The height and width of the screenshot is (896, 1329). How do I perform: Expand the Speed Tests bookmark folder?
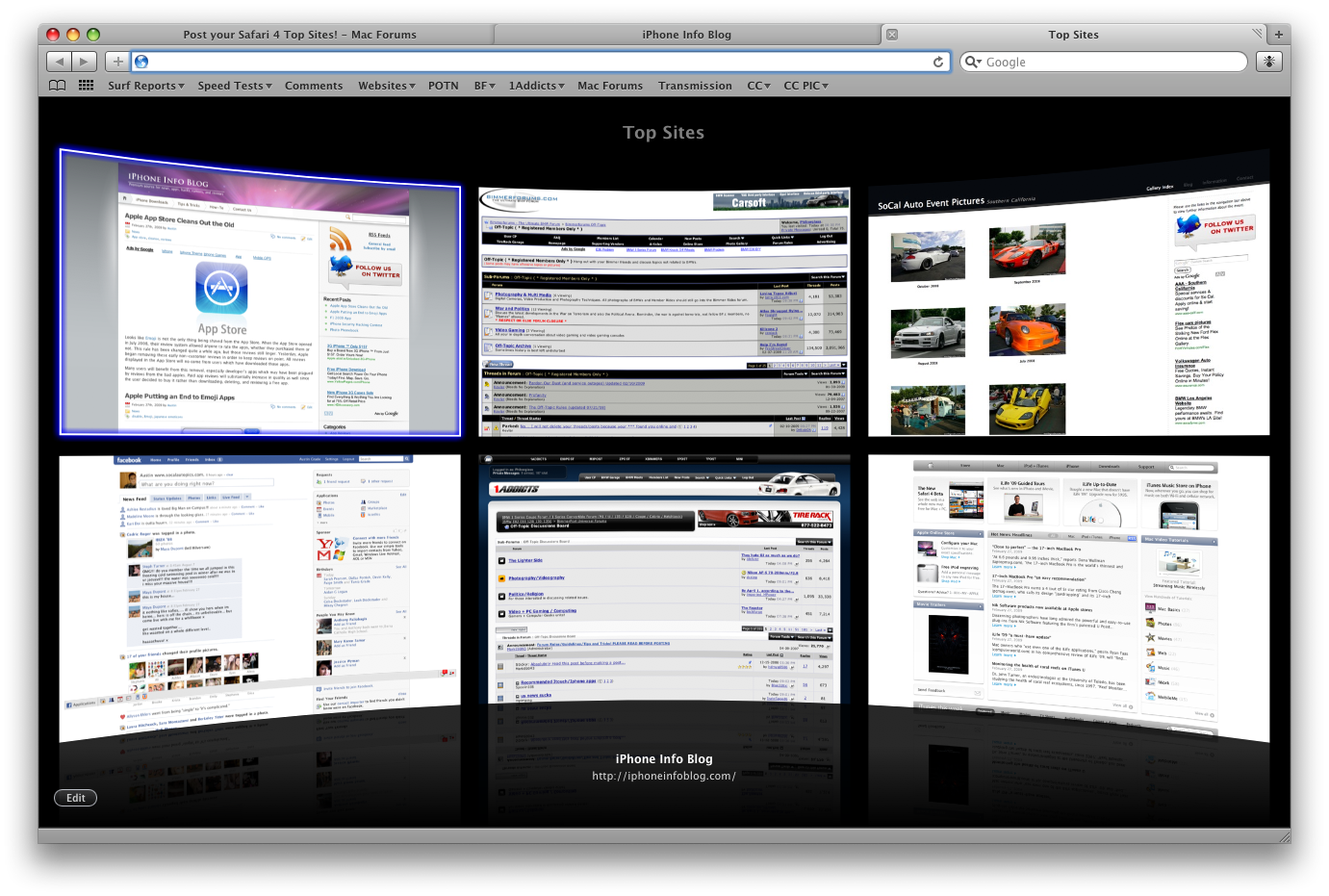point(235,86)
